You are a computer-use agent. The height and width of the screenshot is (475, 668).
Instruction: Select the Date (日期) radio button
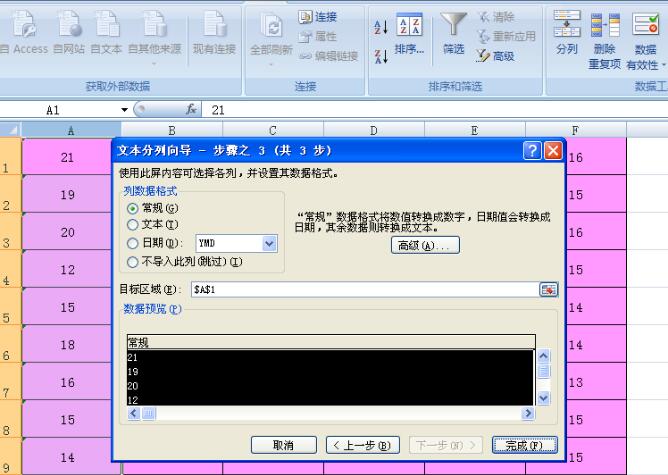tap(132, 243)
